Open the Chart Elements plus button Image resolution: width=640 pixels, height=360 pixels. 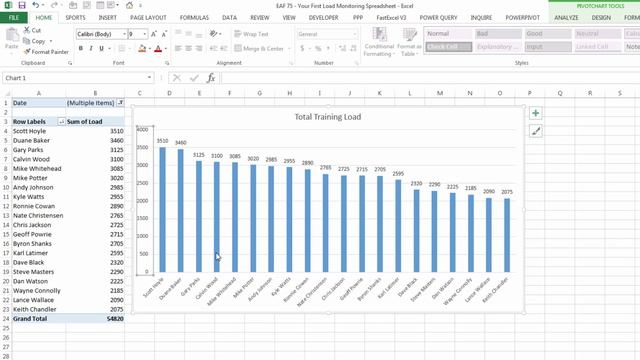[536, 113]
